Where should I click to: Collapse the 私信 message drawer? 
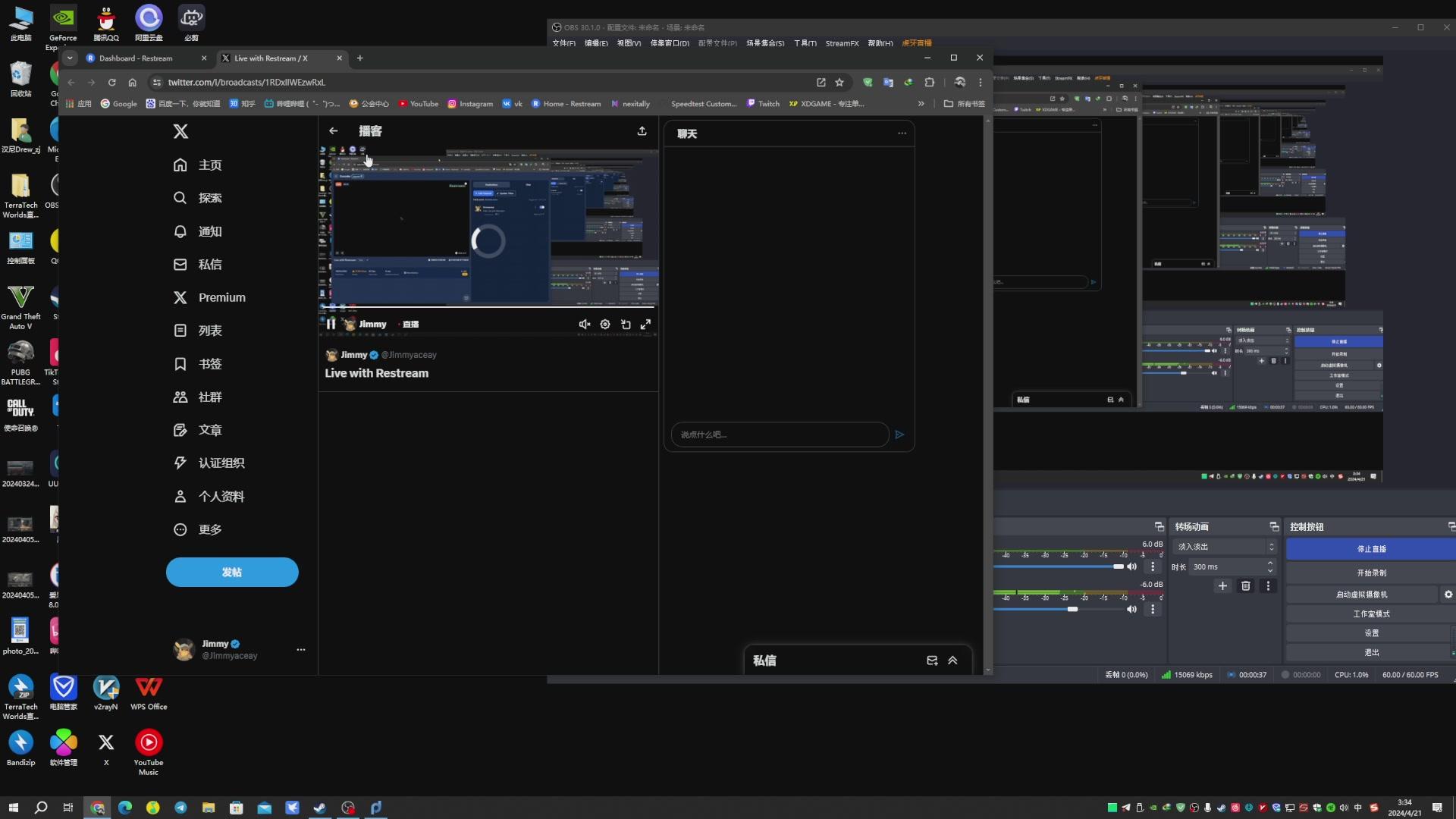tap(953, 661)
